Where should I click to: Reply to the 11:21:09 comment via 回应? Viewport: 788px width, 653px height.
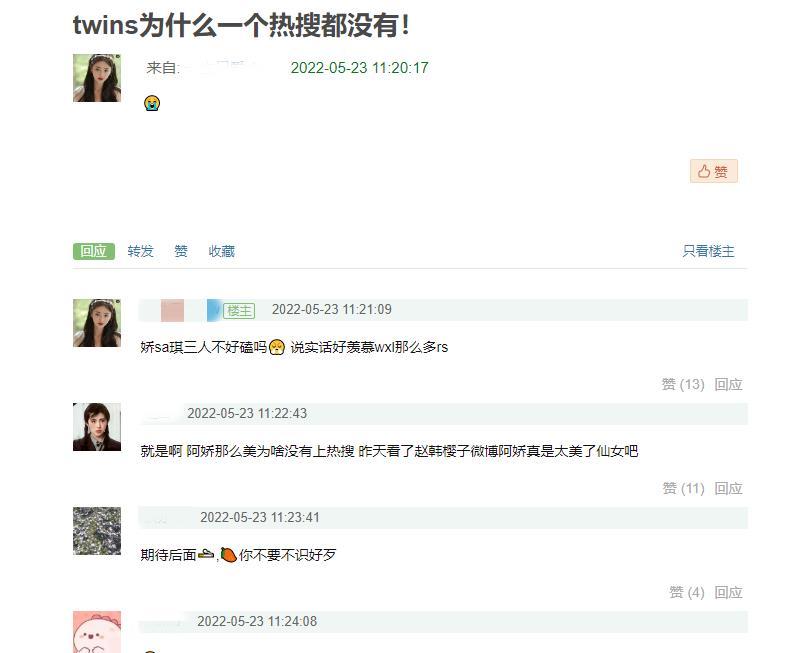pos(729,385)
